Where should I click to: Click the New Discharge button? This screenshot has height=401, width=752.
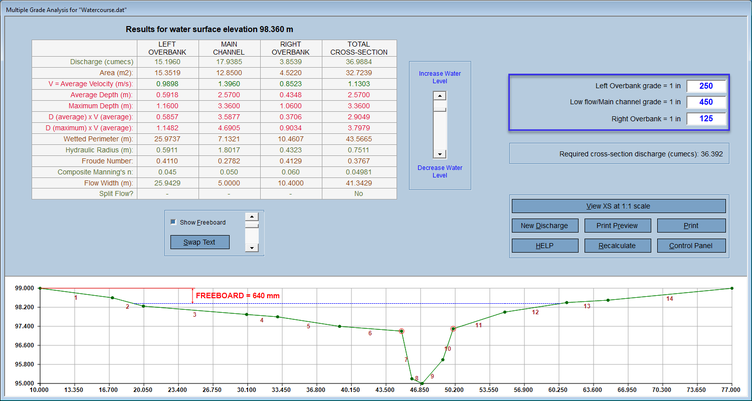545,225
